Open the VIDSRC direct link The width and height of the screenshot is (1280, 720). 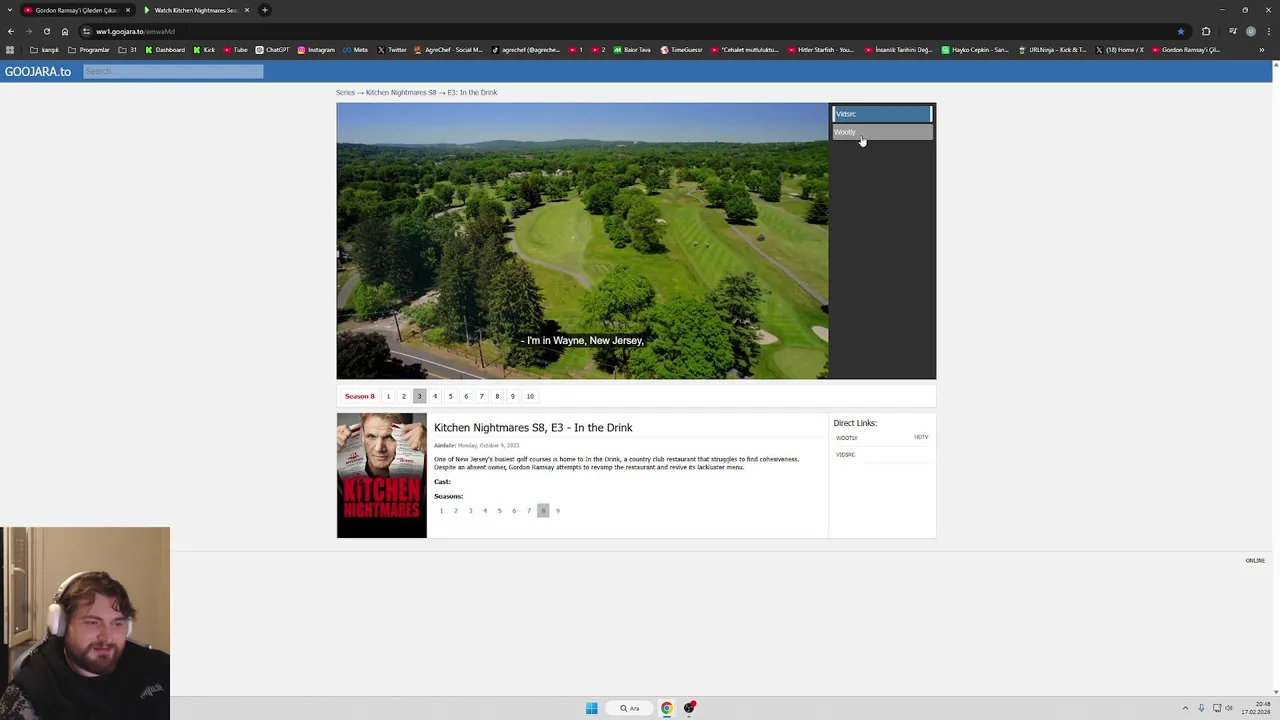click(x=846, y=455)
